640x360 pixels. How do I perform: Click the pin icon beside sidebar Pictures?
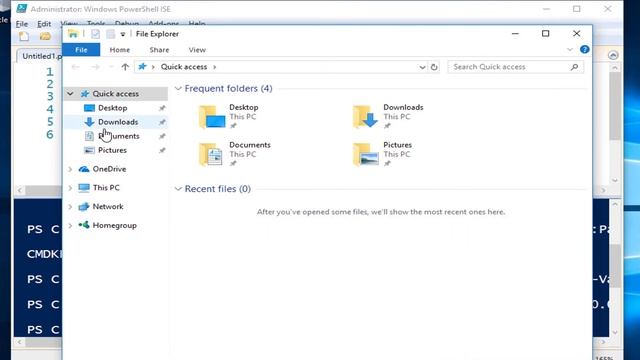pos(162,150)
